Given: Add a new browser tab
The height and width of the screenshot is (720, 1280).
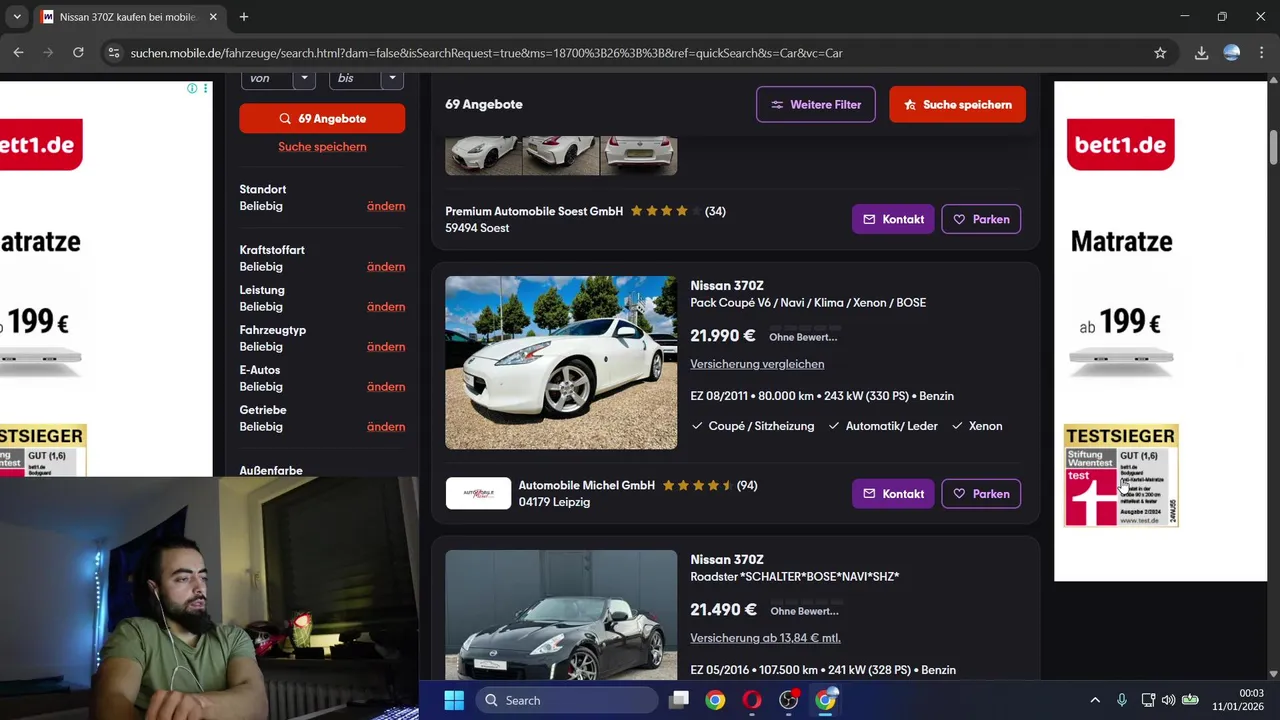Looking at the screenshot, I should 244,17.
